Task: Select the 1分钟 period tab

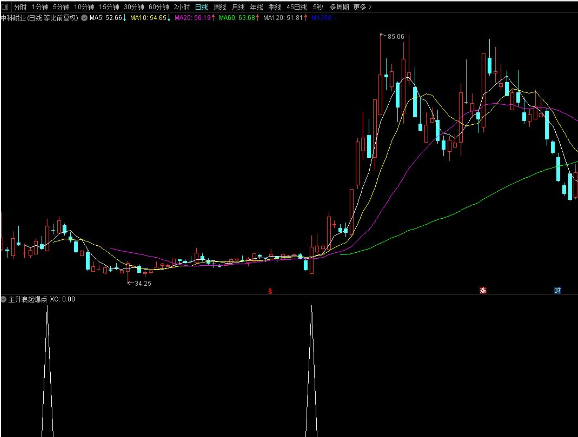Action: (x=39, y=7)
